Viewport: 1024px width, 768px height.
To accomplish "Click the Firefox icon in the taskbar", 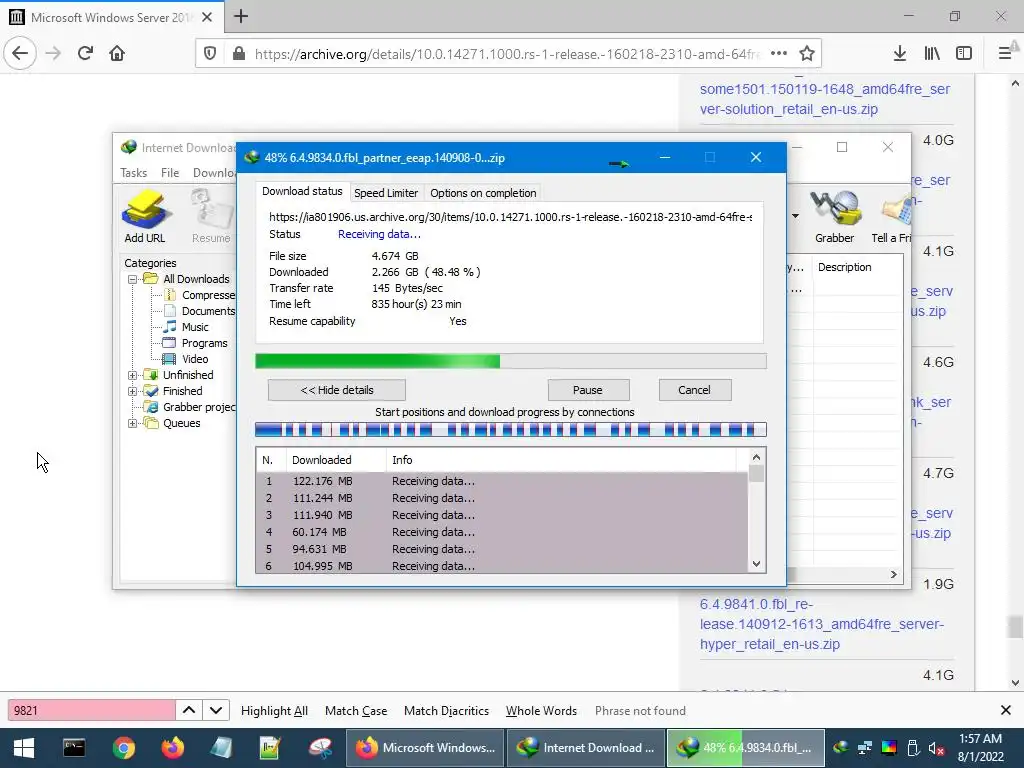I will 172,748.
